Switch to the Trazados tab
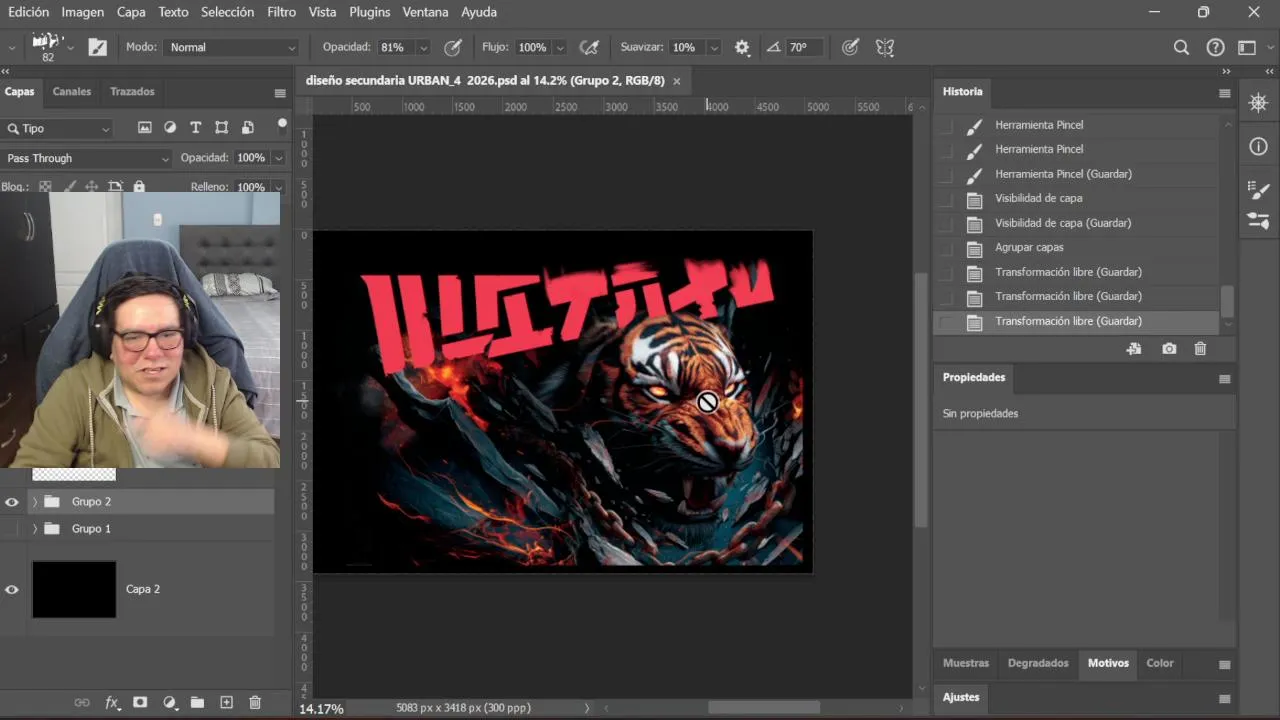The height and width of the screenshot is (720, 1280). click(132, 91)
